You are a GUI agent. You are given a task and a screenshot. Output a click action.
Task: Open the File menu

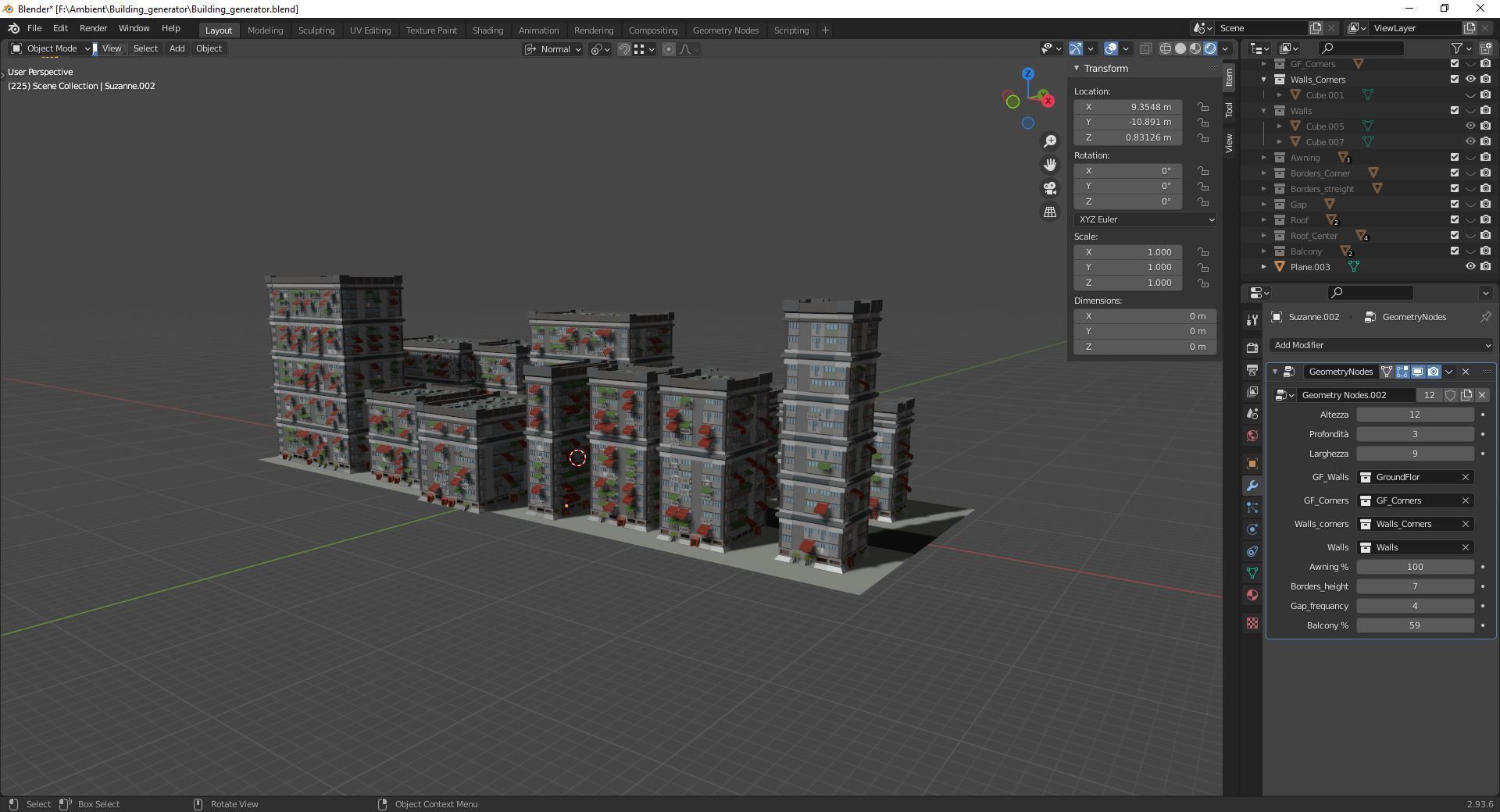34,28
